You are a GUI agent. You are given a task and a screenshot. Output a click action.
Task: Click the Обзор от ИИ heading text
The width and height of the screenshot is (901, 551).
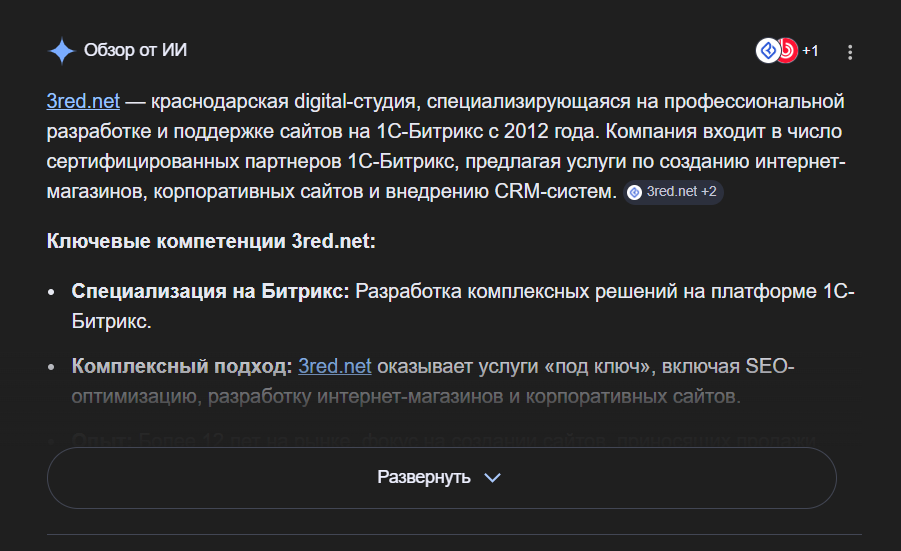pyautogui.click(x=136, y=50)
